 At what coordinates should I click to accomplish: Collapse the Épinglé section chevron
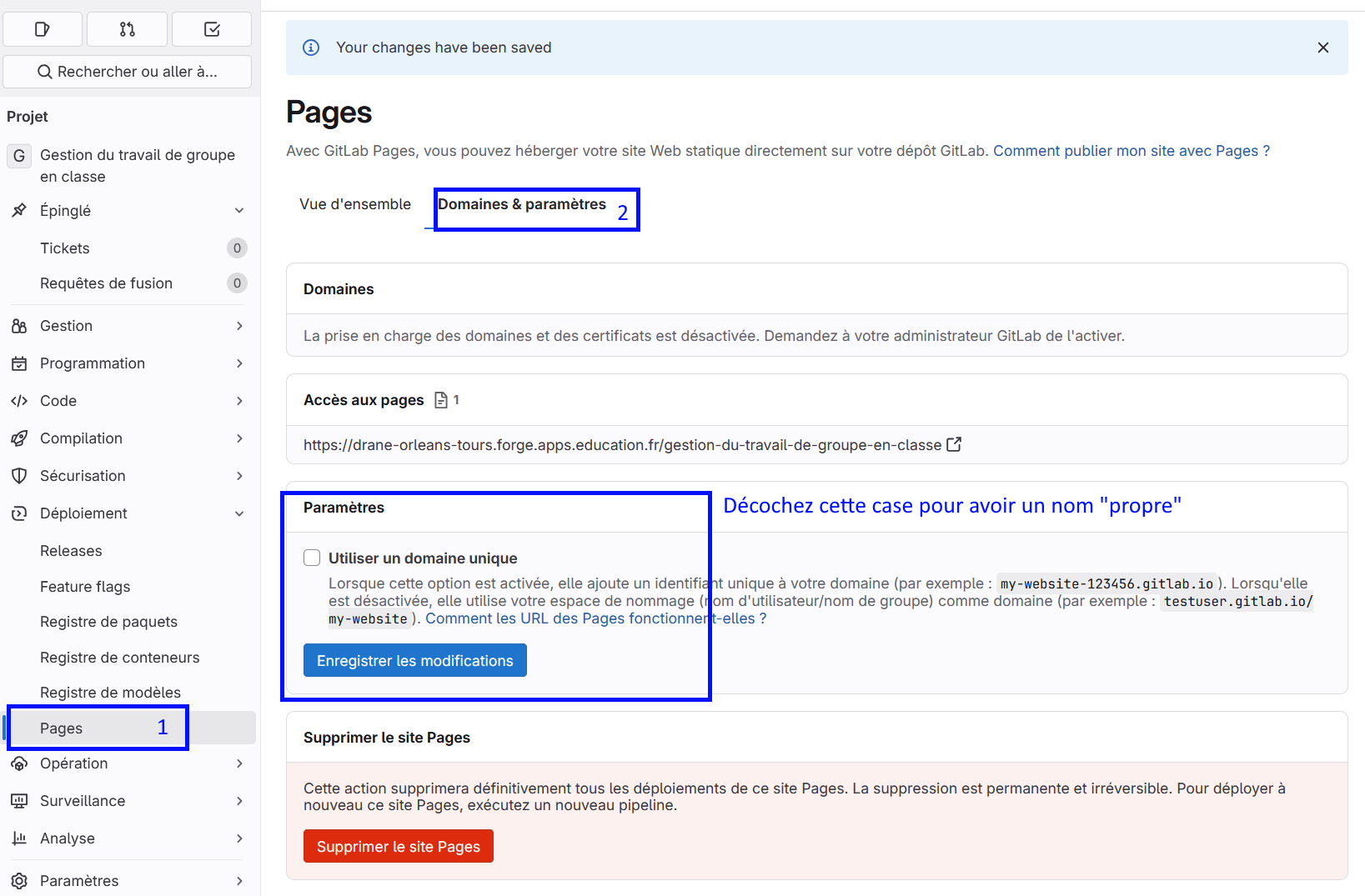pyautogui.click(x=239, y=211)
